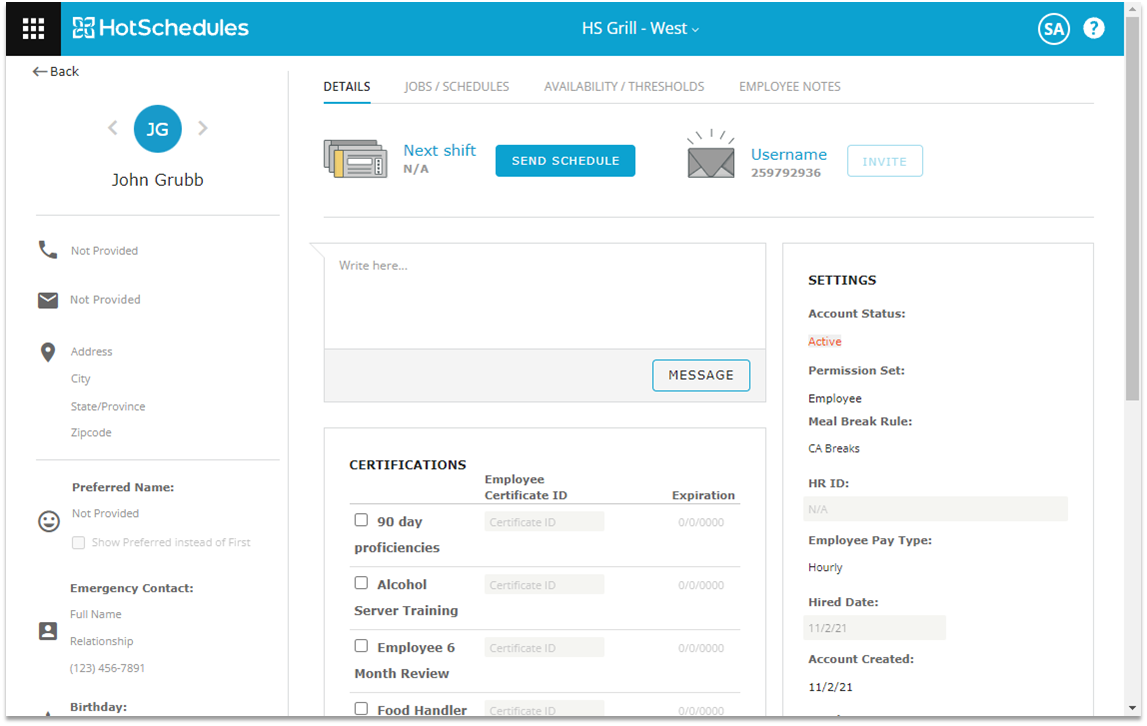Image resolution: width=1147 pixels, height=726 pixels.
Task: Expand the HS Grill - West location dropdown
Action: 640,28
